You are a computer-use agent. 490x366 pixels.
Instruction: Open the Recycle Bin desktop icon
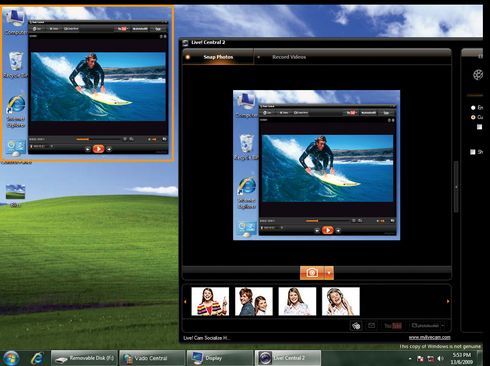tap(15, 65)
